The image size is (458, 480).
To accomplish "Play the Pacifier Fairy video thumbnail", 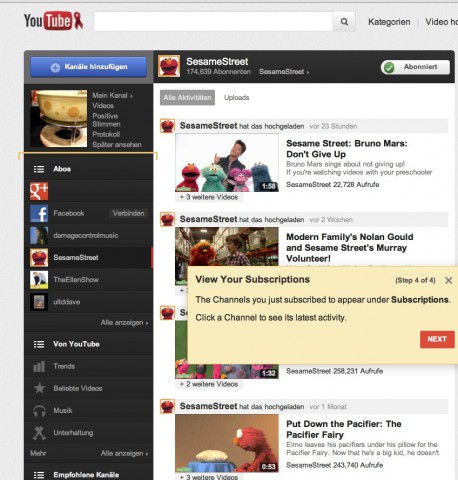I will [227, 443].
